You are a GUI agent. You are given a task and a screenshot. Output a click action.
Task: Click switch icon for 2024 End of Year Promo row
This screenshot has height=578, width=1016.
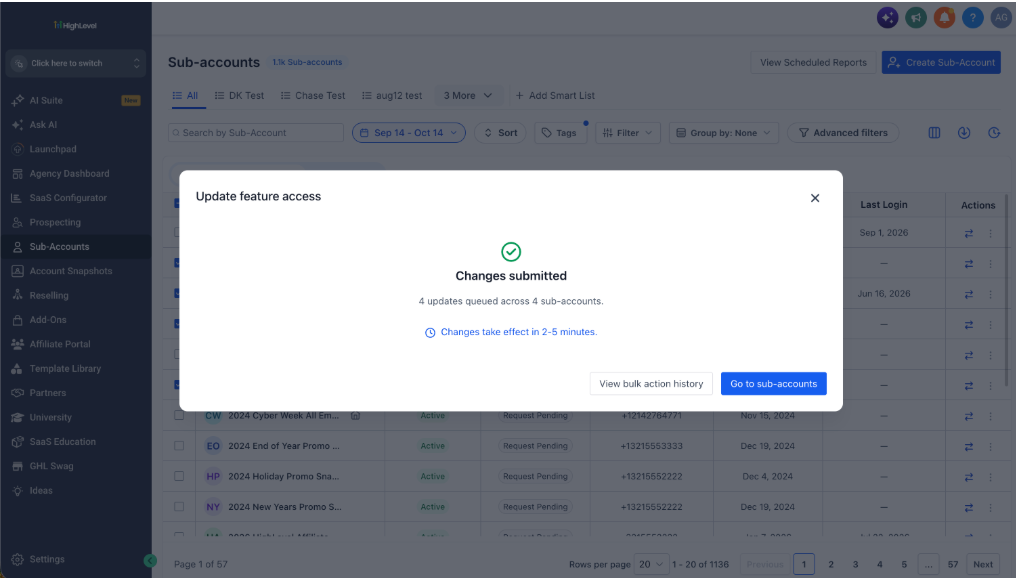969,446
